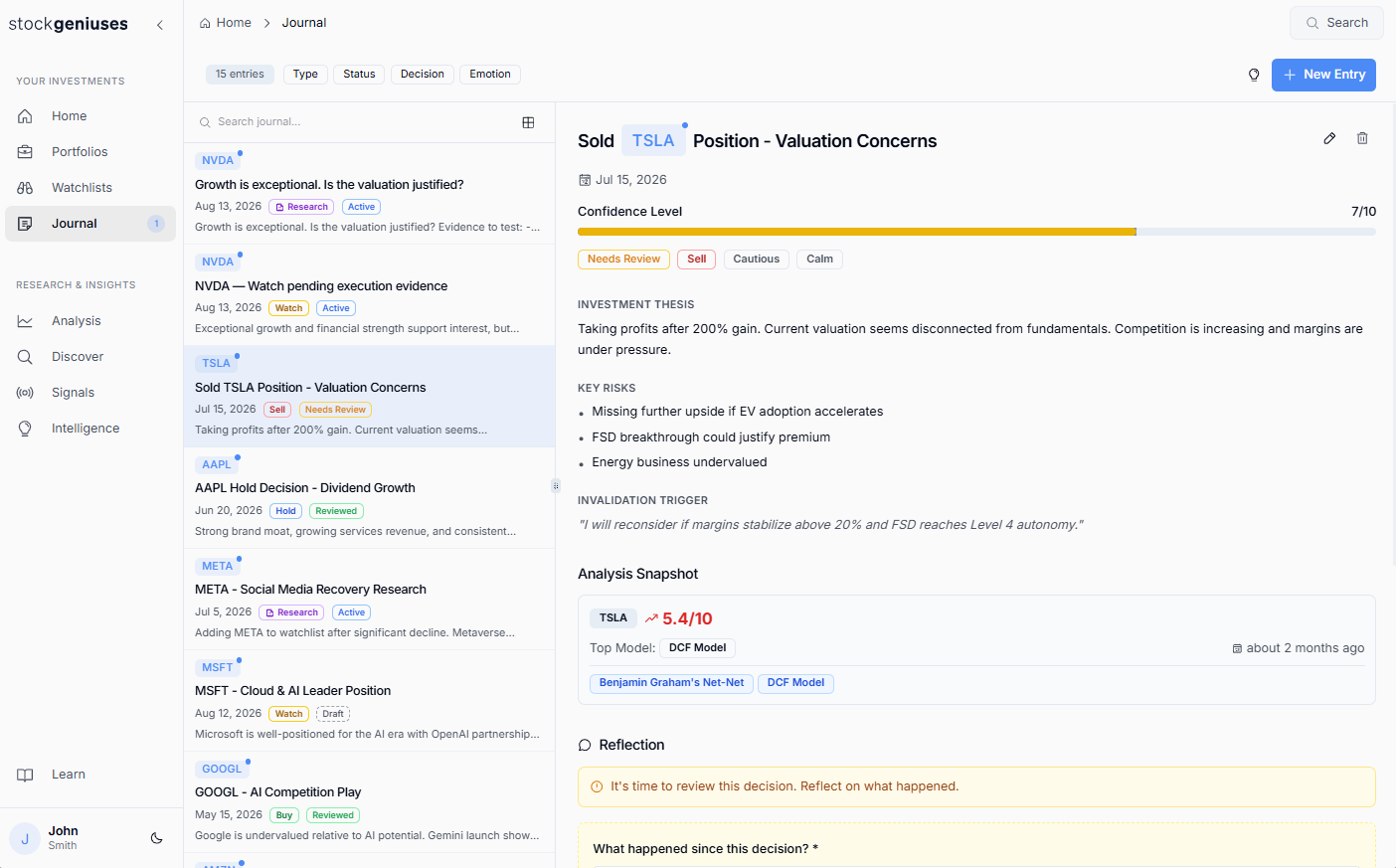The image size is (1396, 868).
Task: Click the blue DCF Model tag
Action: point(795,683)
